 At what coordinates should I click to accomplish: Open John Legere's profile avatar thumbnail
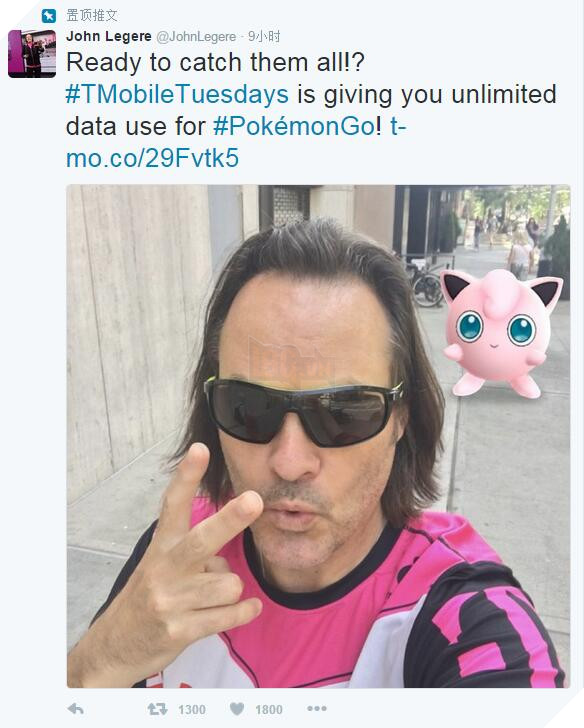(32, 53)
